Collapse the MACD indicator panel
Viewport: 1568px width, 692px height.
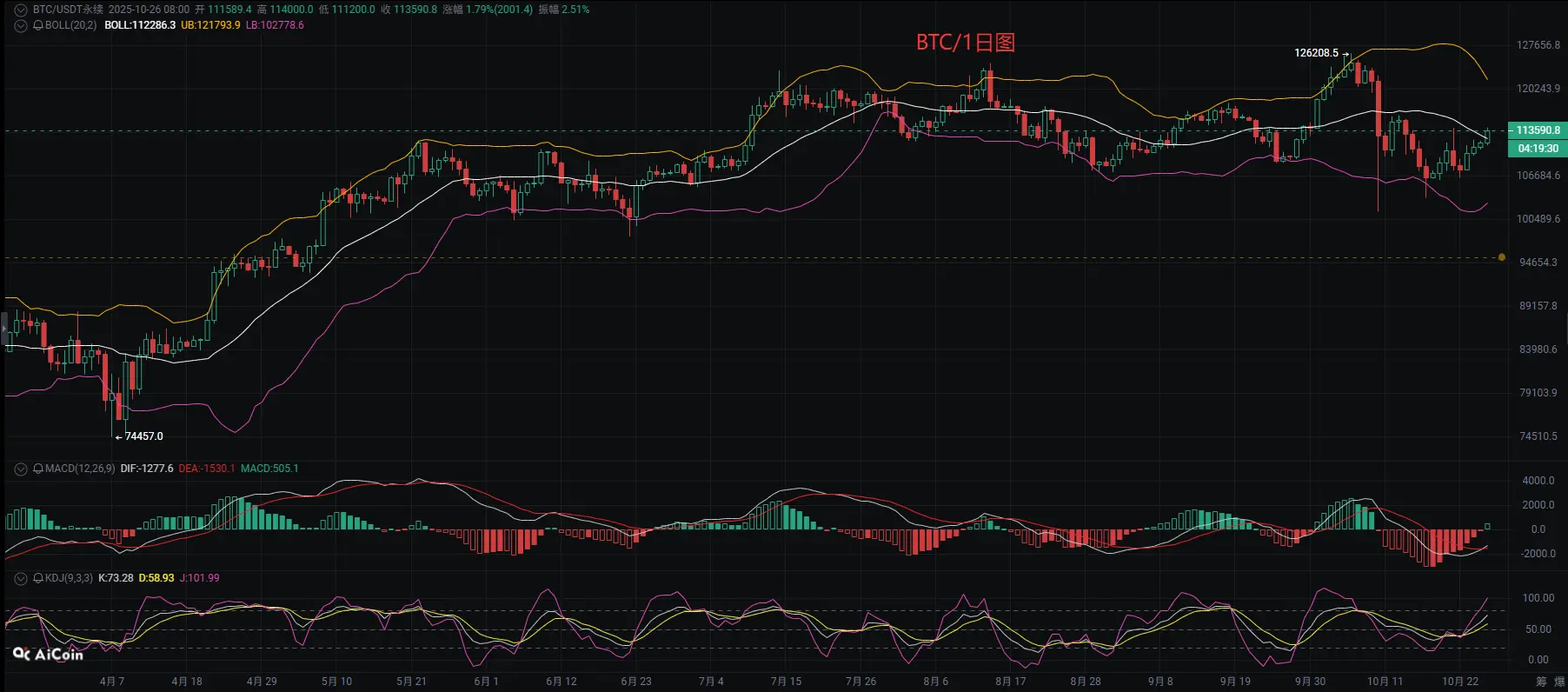[x=21, y=469]
